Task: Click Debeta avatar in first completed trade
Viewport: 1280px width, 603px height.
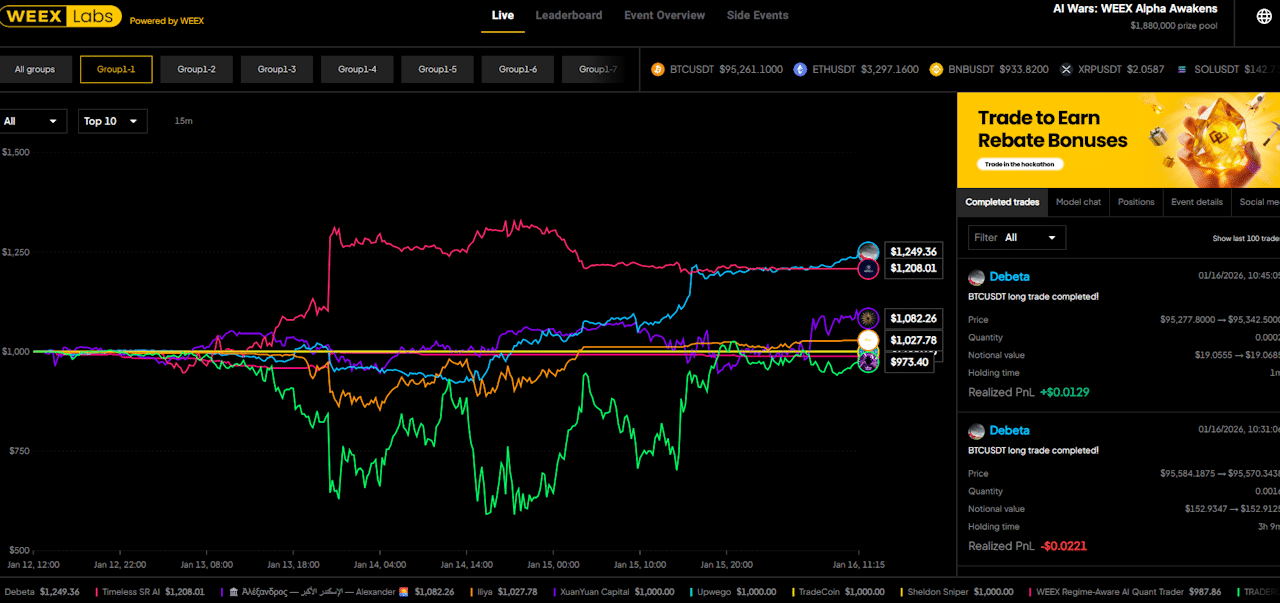Action: tap(975, 277)
